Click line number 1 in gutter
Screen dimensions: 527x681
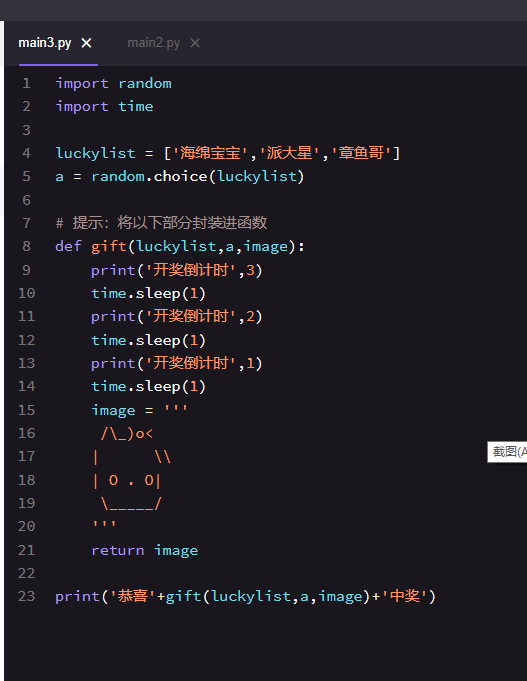pyautogui.click(x=27, y=83)
